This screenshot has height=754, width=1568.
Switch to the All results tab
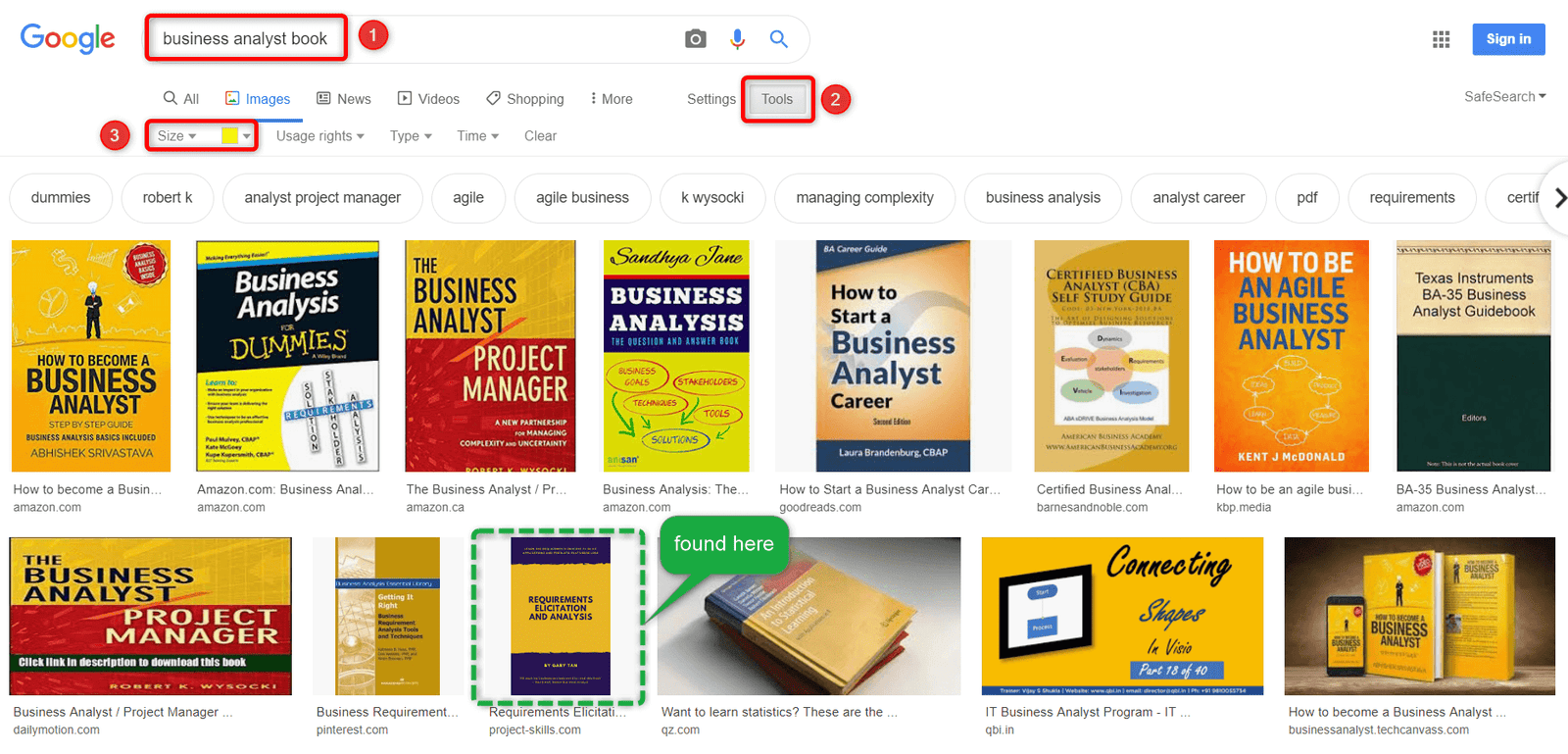(181, 99)
